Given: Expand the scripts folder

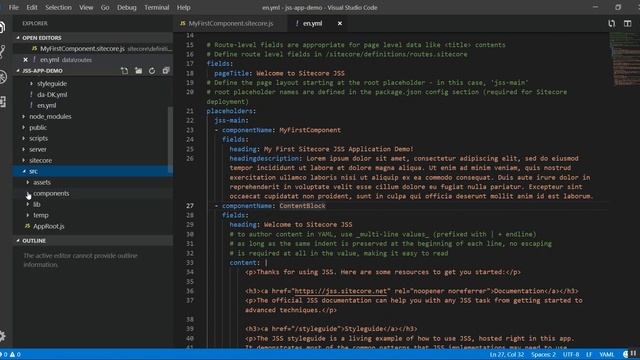Looking at the screenshot, I should click(x=38, y=138).
